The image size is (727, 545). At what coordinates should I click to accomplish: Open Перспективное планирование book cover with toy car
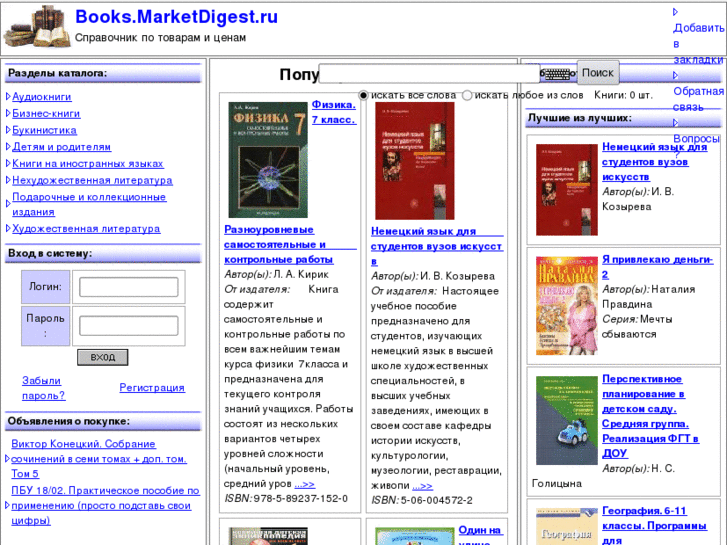tap(567, 420)
